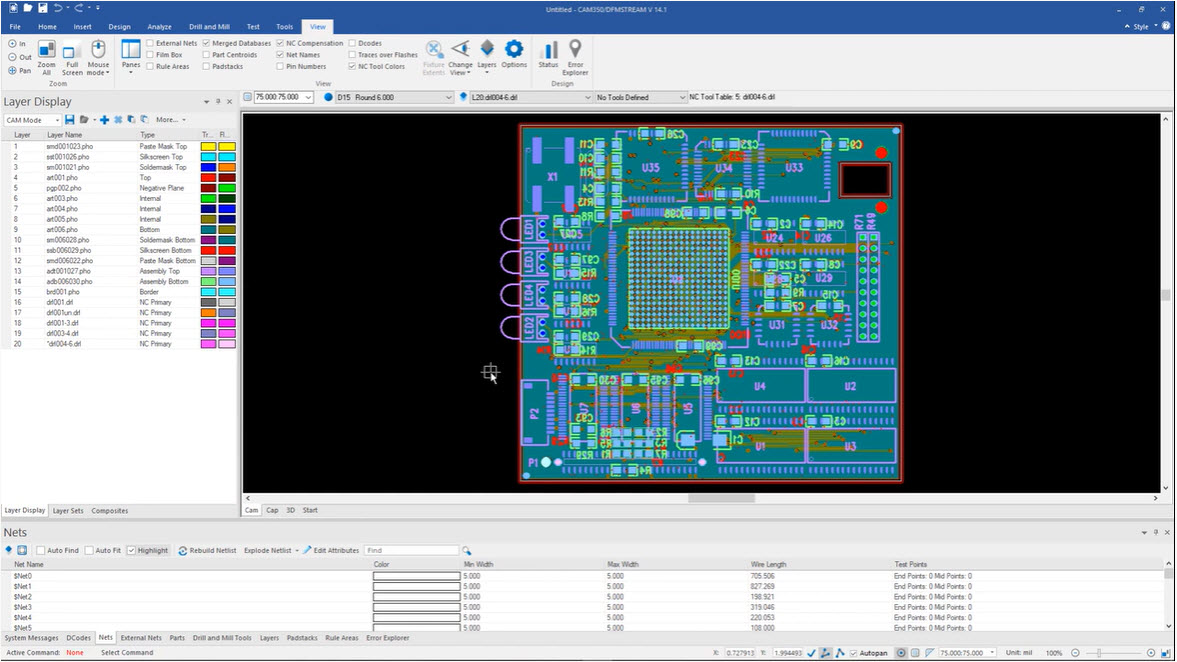Open the CAM Mode dropdown

tap(32, 120)
